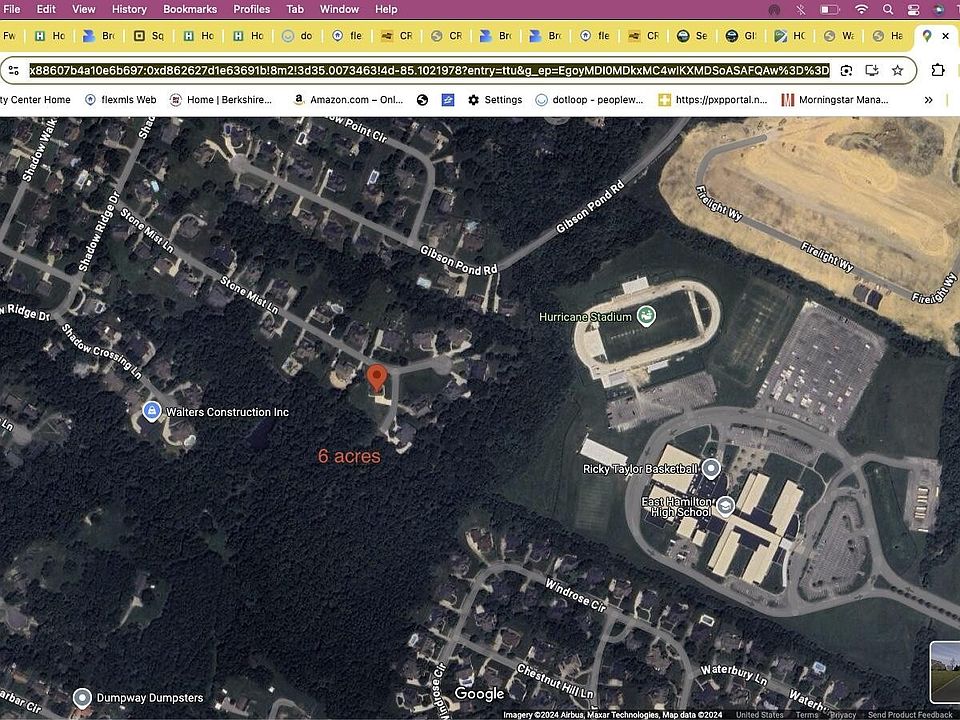
Task: Open Home | Berkshire bookmark
Action: click(x=220, y=100)
